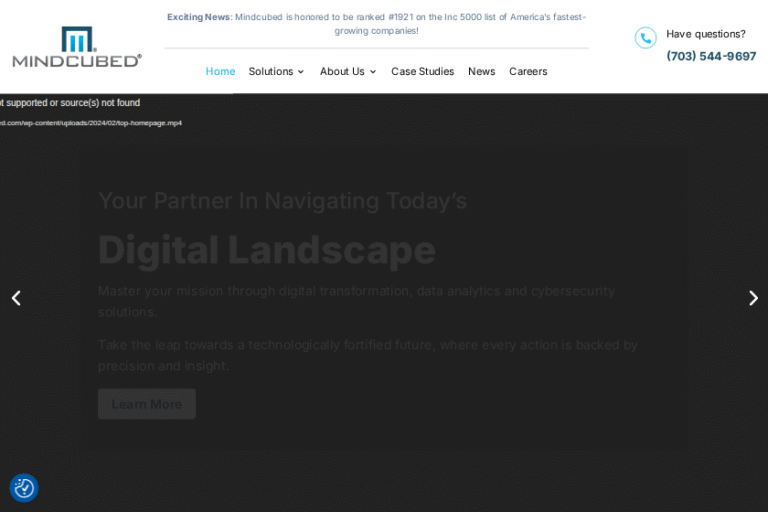Go to previous slide with left arrow
This screenshot has width=768, height=512.
pos(16,298)
